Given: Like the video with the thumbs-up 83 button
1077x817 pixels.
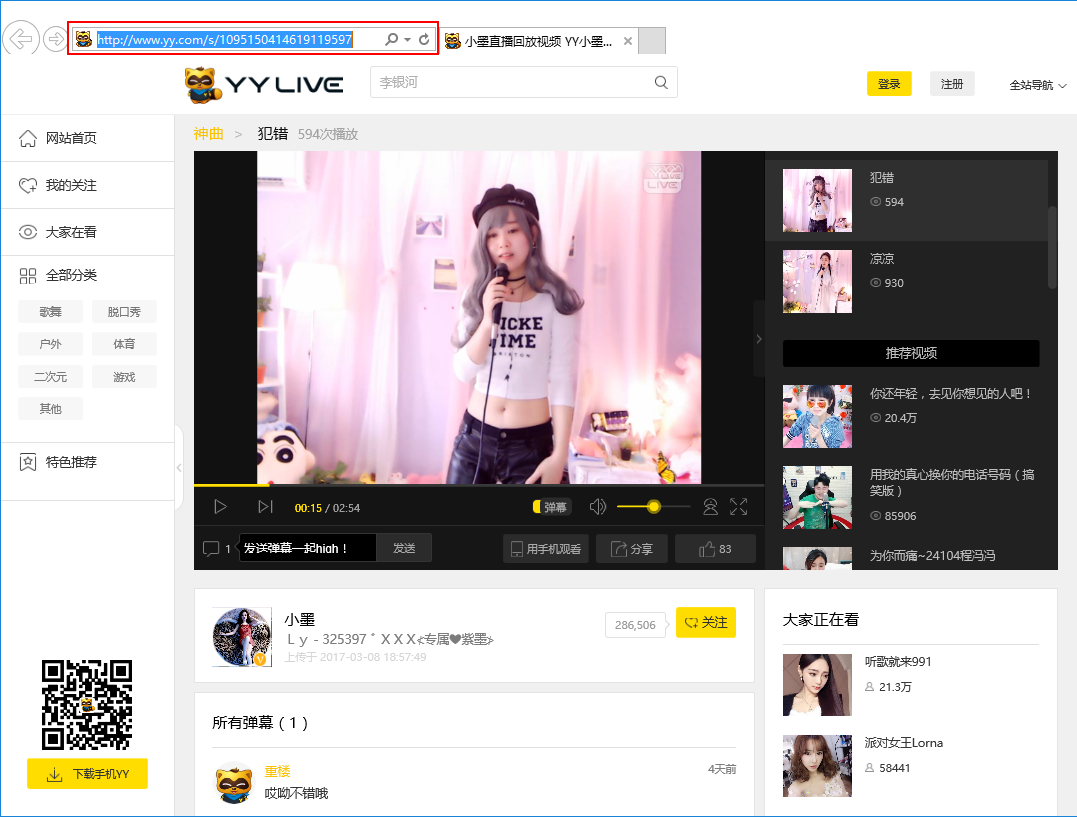Looking at the screenshot, I should coord(715,549).
